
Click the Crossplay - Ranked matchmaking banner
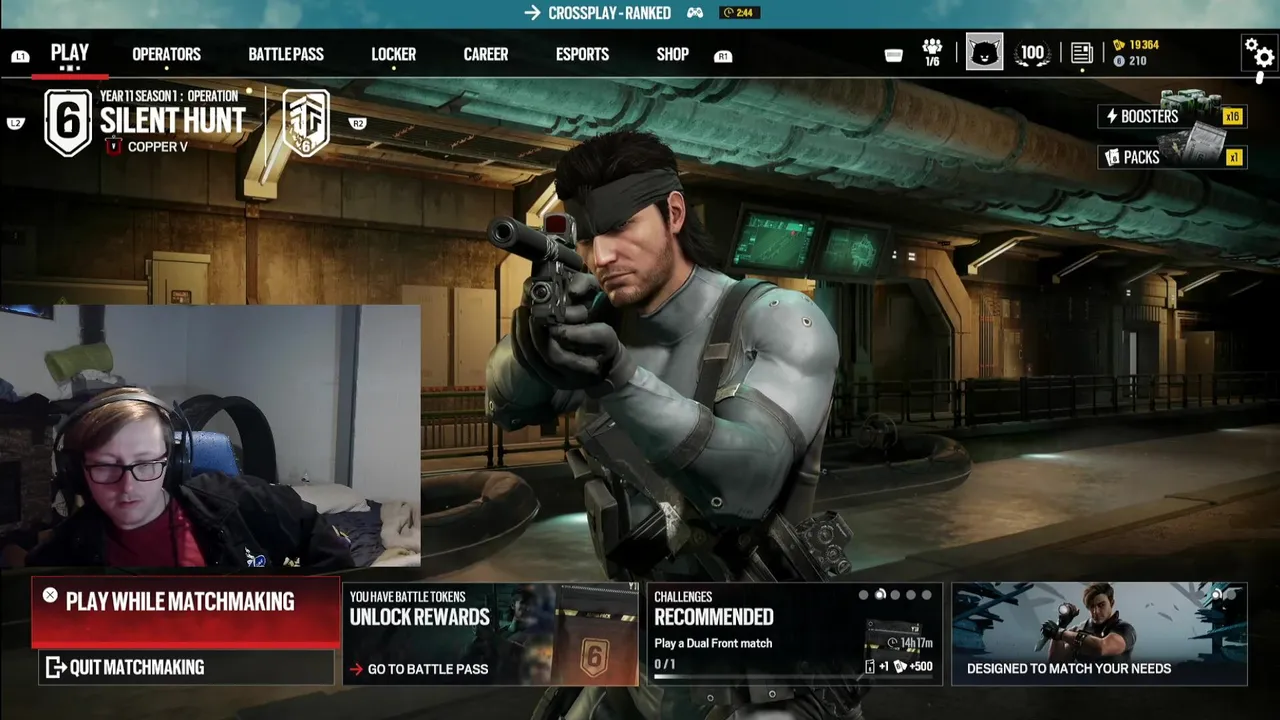pos(640,13)
